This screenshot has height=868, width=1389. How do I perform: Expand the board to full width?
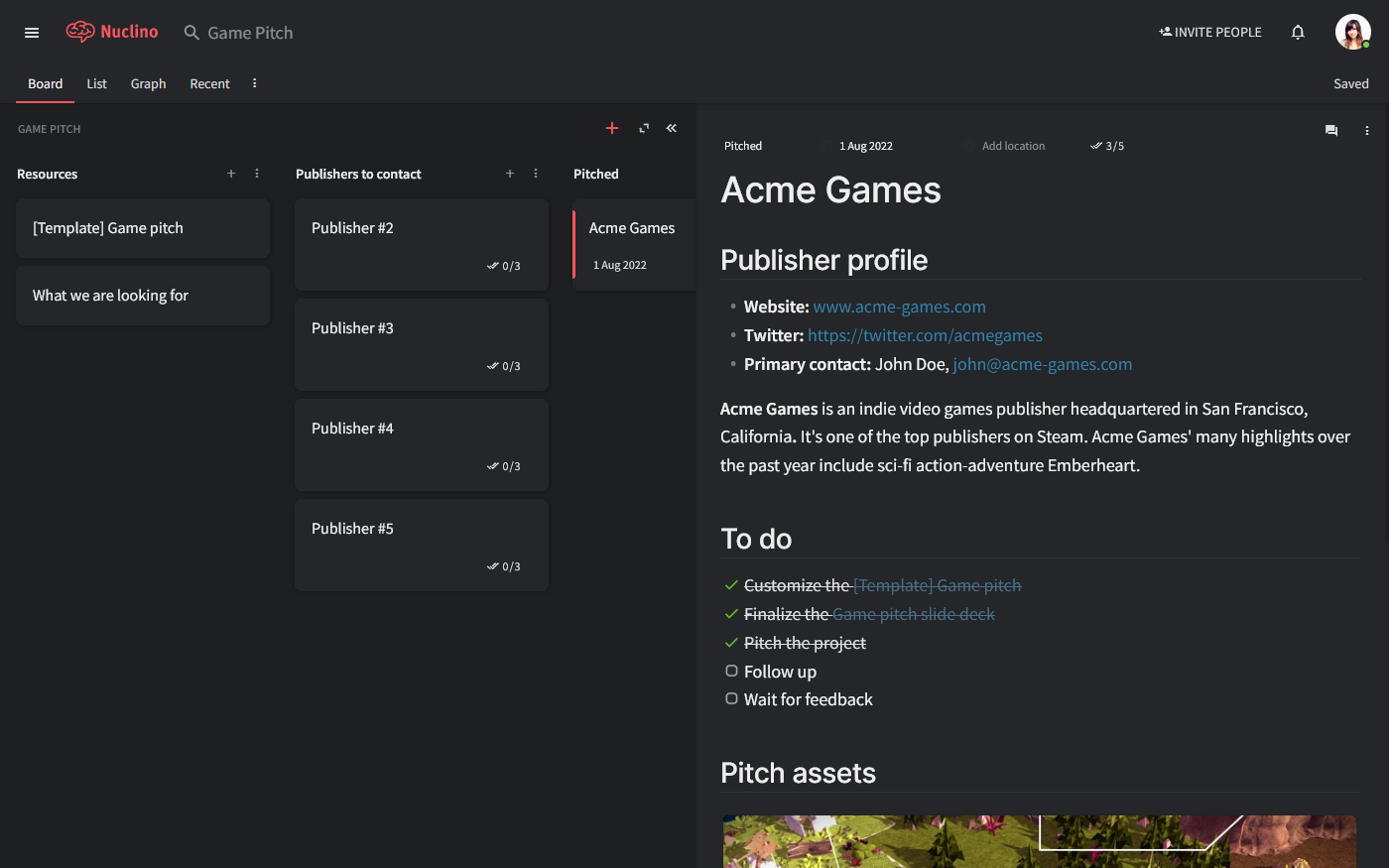[x=644, y=128]
